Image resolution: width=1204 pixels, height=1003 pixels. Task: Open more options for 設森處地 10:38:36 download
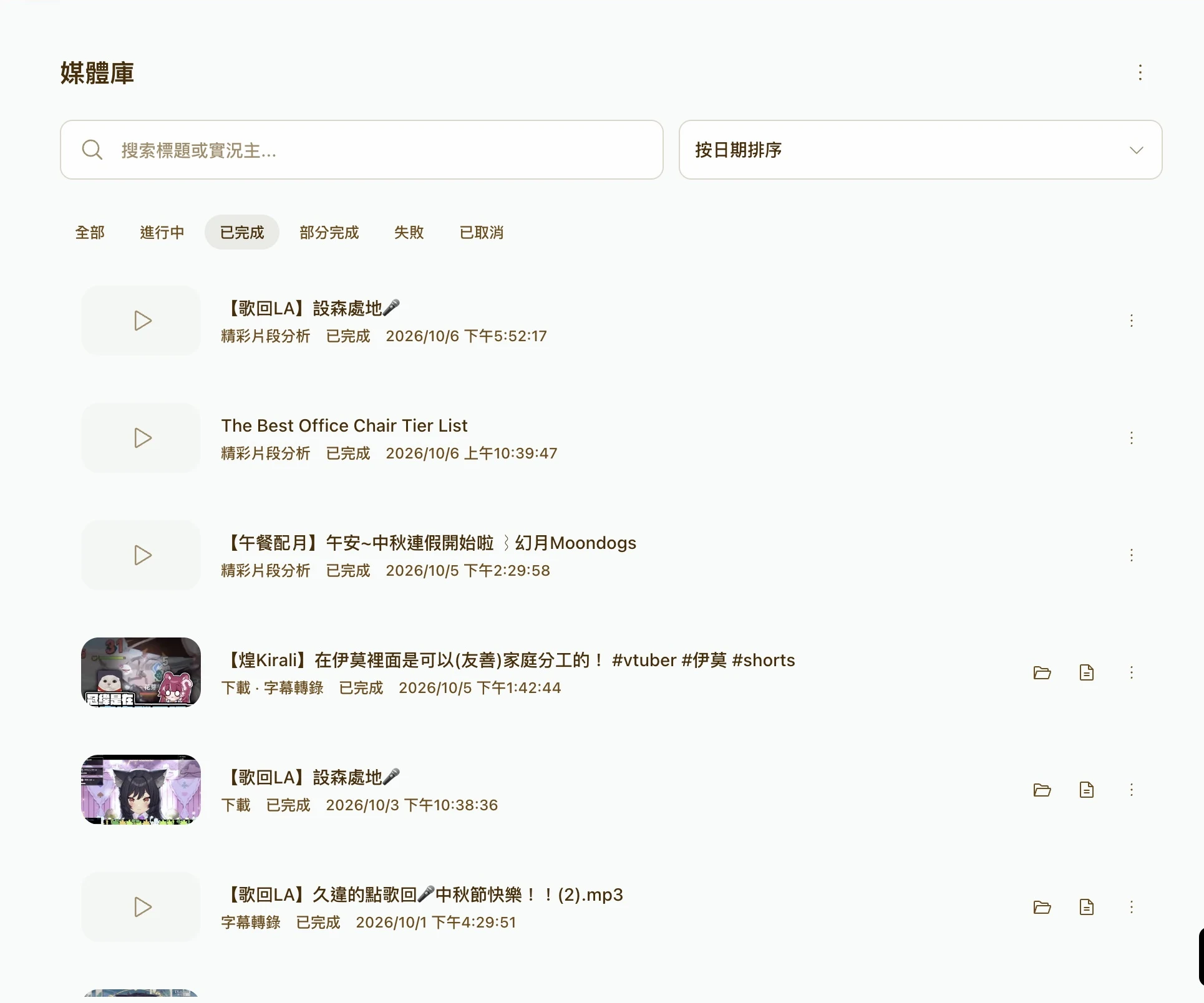(x=1131, y=790)
